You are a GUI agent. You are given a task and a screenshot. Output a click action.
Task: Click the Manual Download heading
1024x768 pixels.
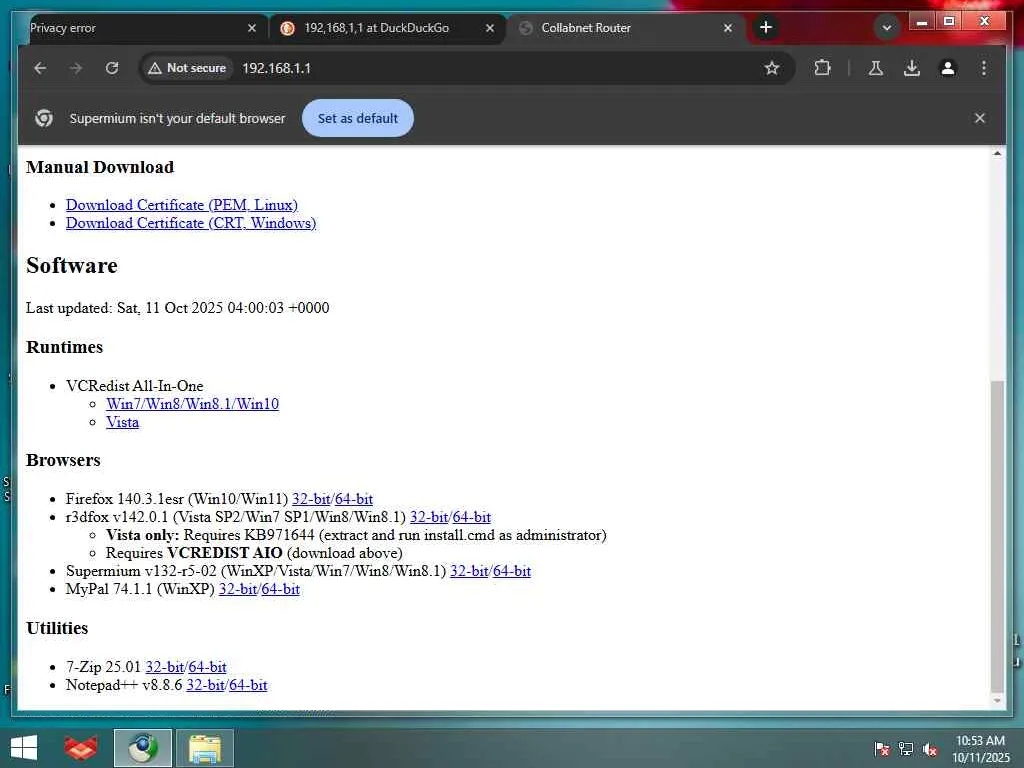[100, 167]
